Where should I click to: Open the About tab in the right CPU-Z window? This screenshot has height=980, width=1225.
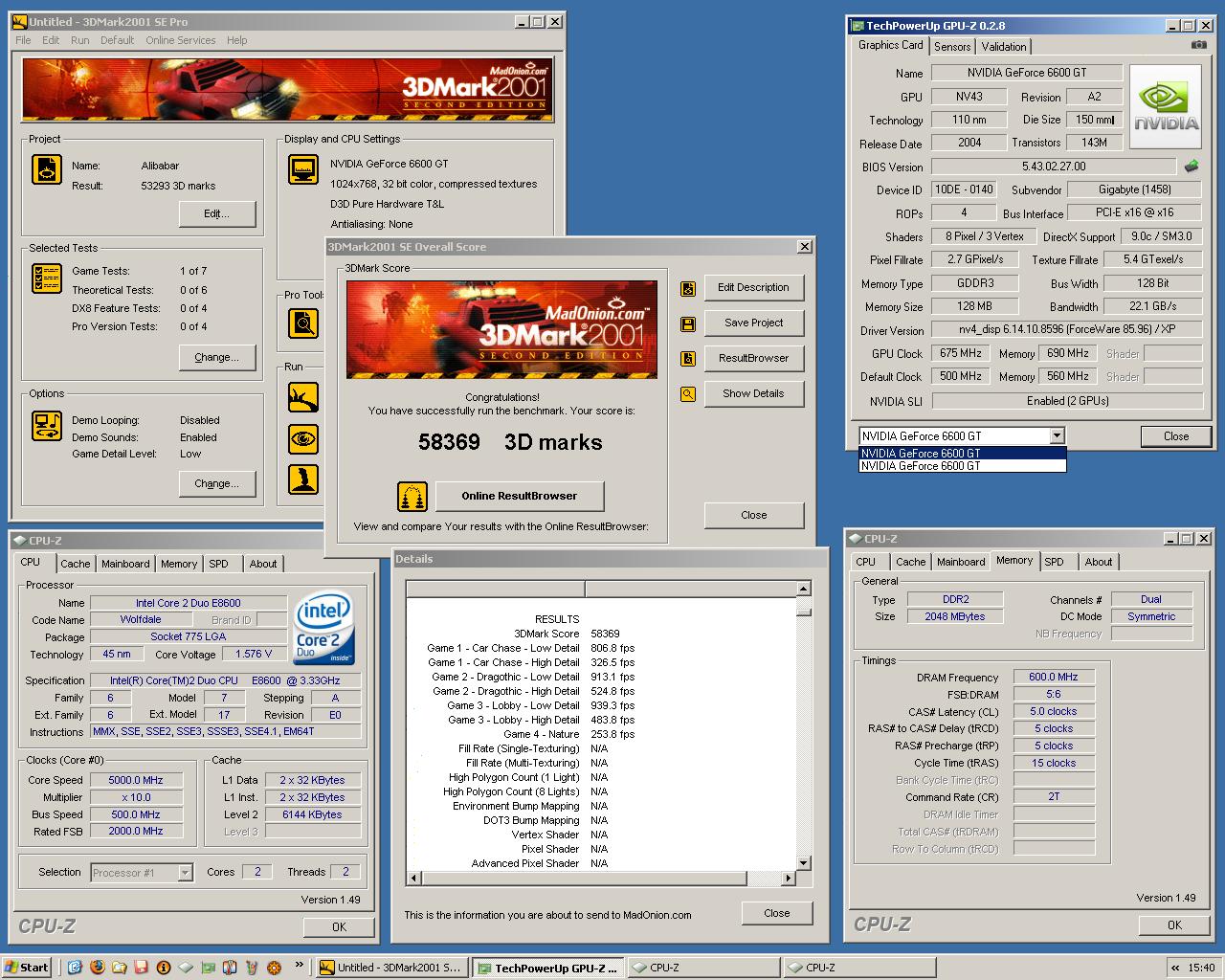coord(1099,562)
